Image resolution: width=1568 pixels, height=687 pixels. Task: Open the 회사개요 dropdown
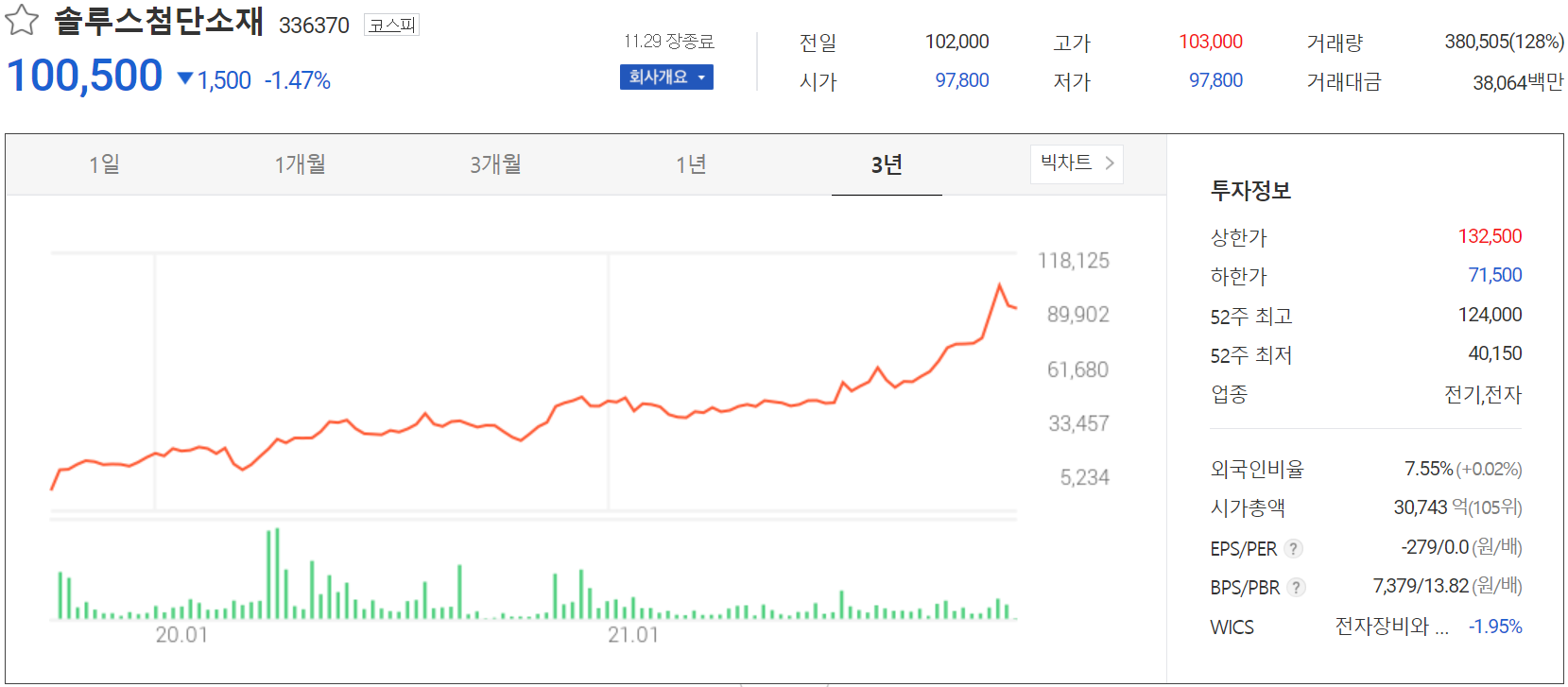(x=666, y=77)
